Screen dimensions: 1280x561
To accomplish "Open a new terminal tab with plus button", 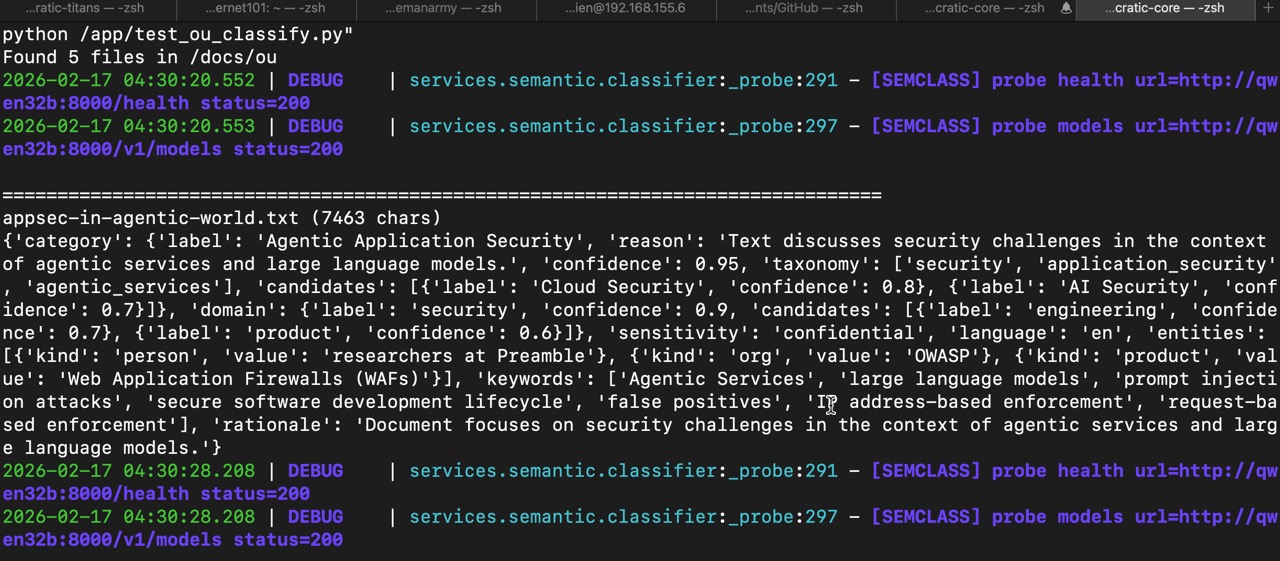I will pos(1268,8).
